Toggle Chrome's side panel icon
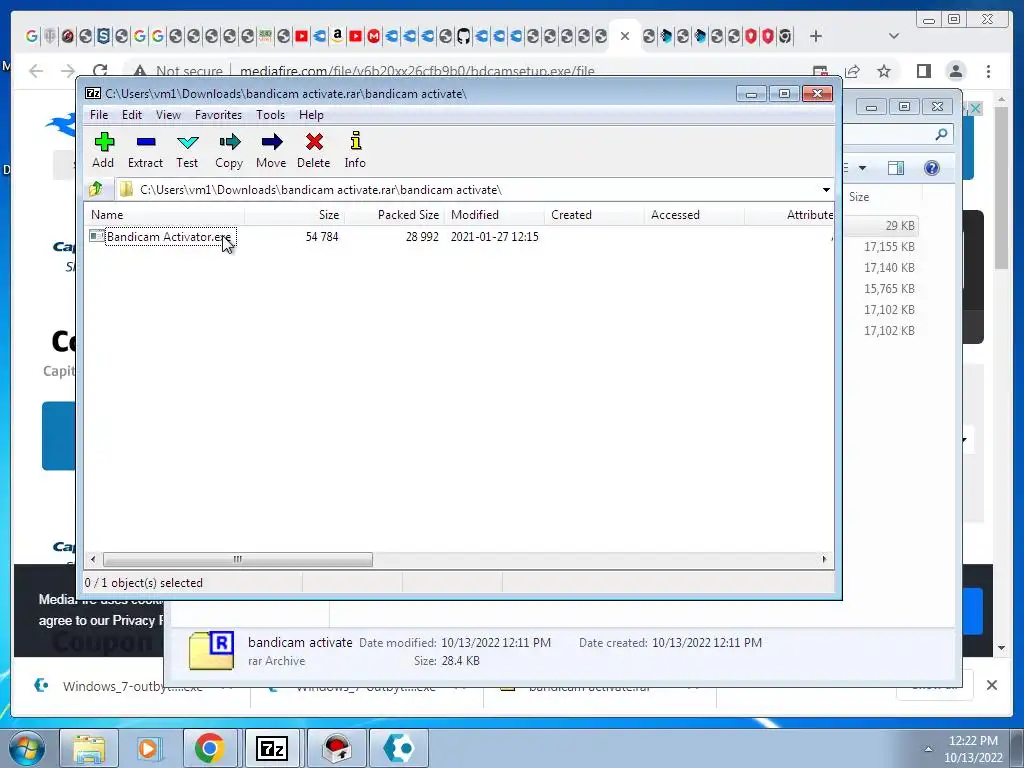This screenshot has height=768, width=1024. click(923, 71)
